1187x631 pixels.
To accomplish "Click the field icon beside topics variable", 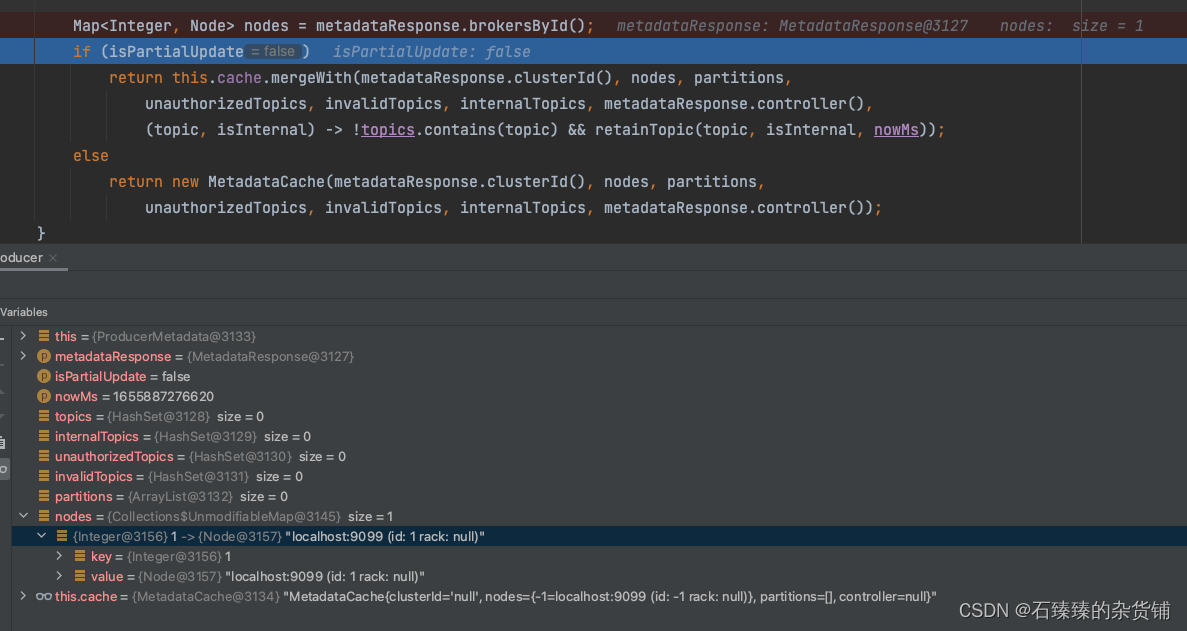I will click(x=44, y=416).
